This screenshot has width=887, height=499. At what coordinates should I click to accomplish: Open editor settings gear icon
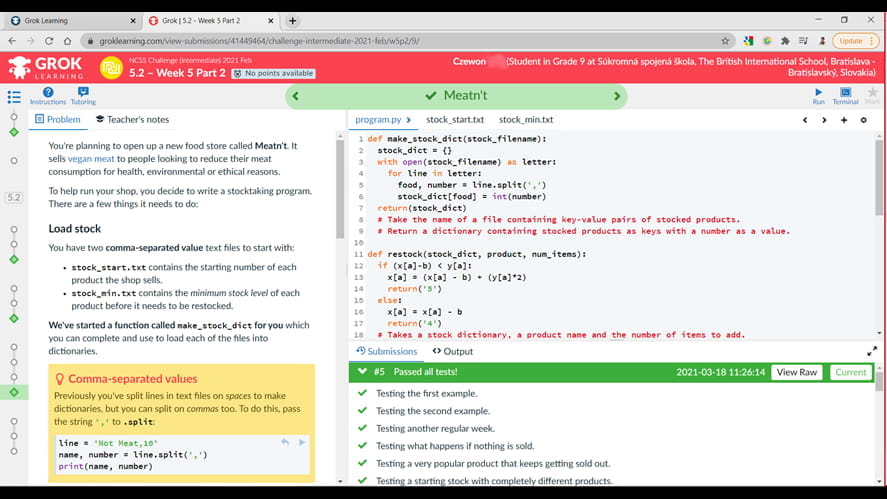pyautogui.click(x=864, y=120)
